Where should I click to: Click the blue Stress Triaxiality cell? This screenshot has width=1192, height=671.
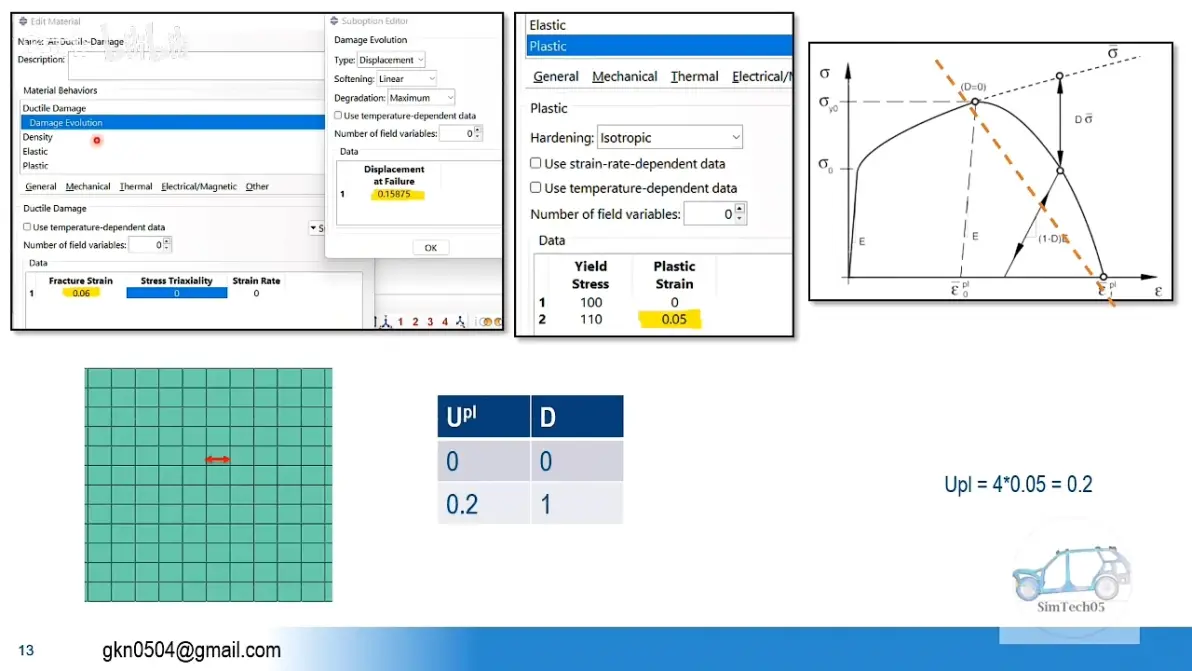pos(176,293)
